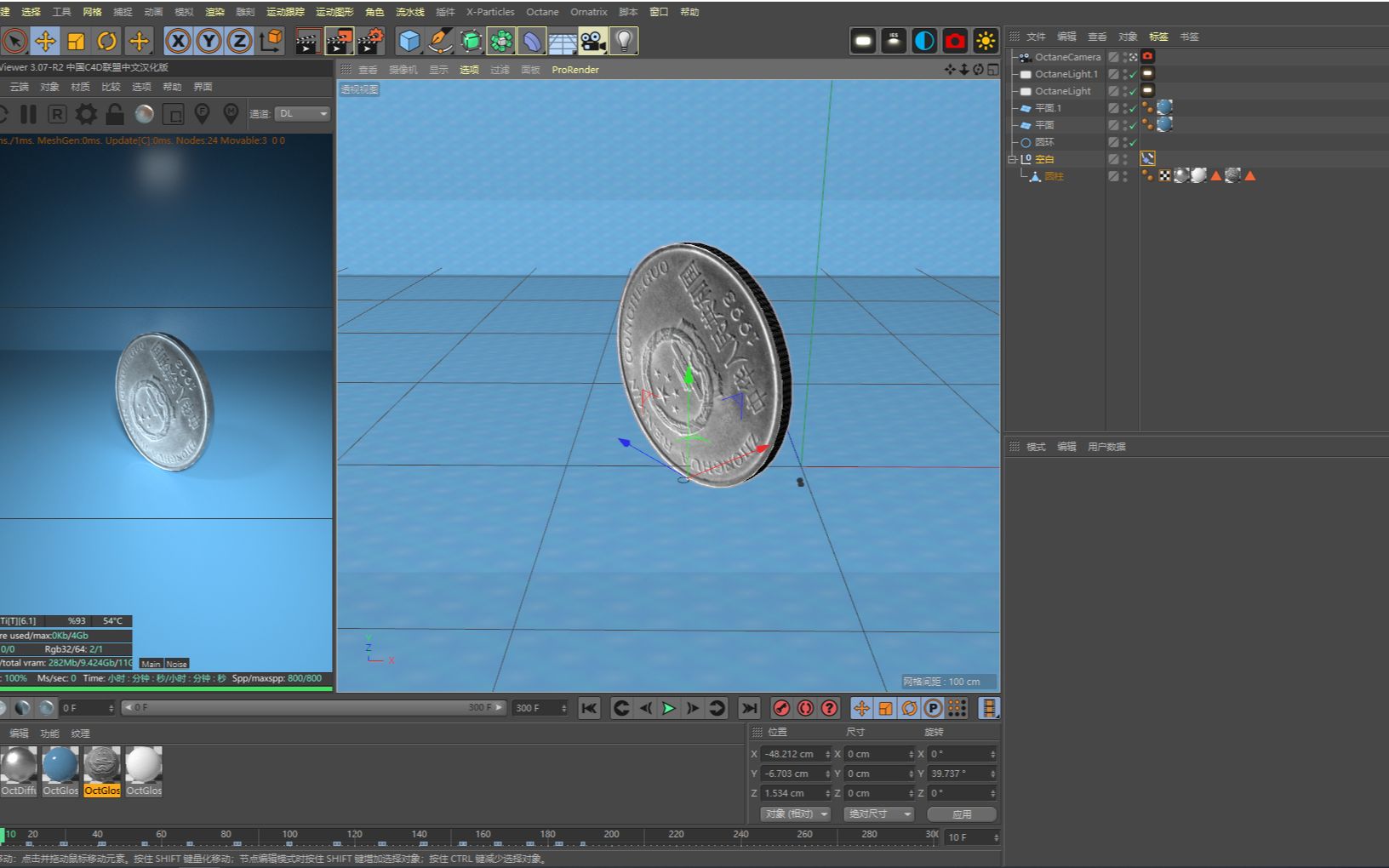Select the Move tool in the top toolbar

point(46,40)
